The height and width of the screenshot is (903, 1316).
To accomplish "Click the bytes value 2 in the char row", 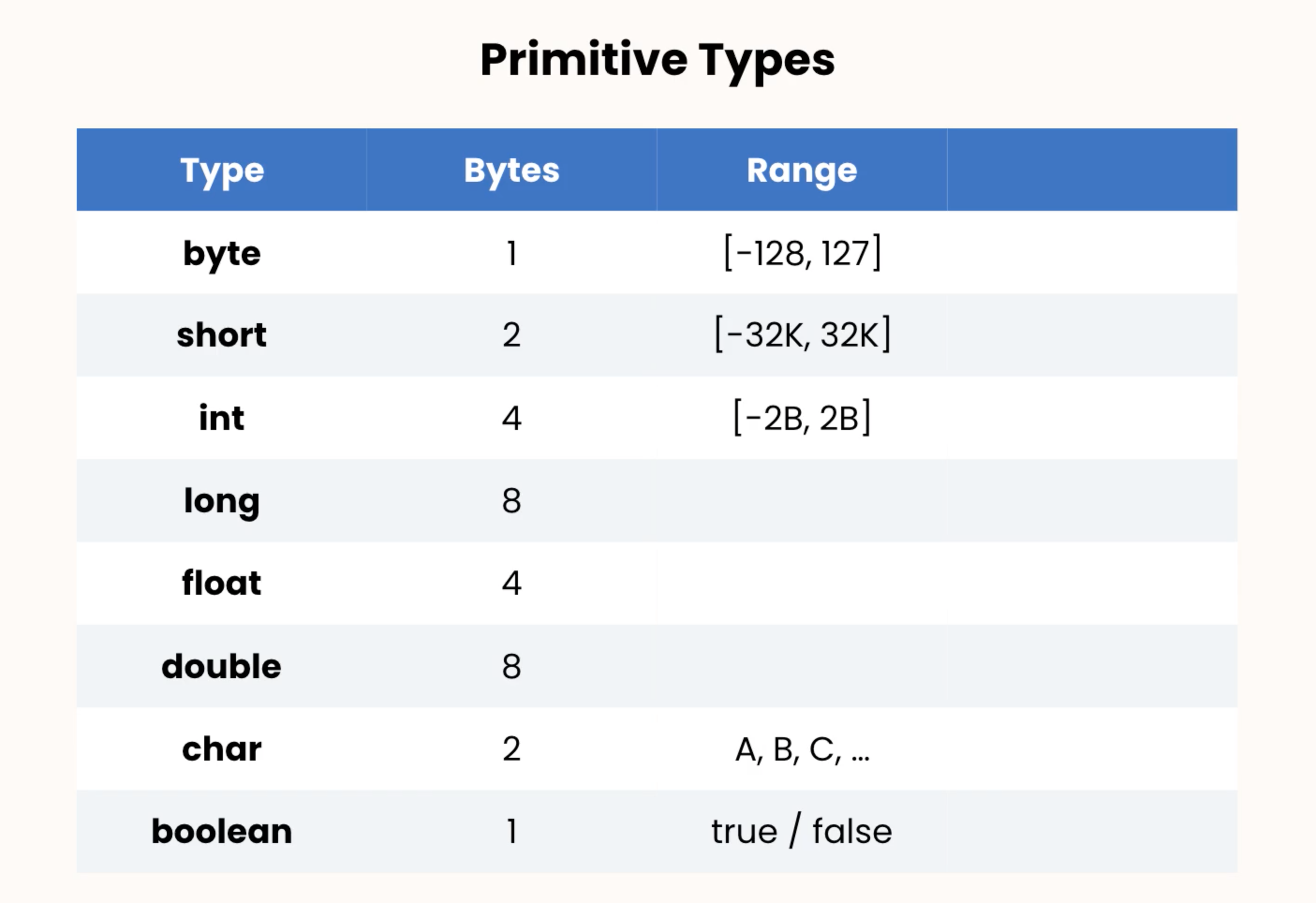I will point(511,749).
